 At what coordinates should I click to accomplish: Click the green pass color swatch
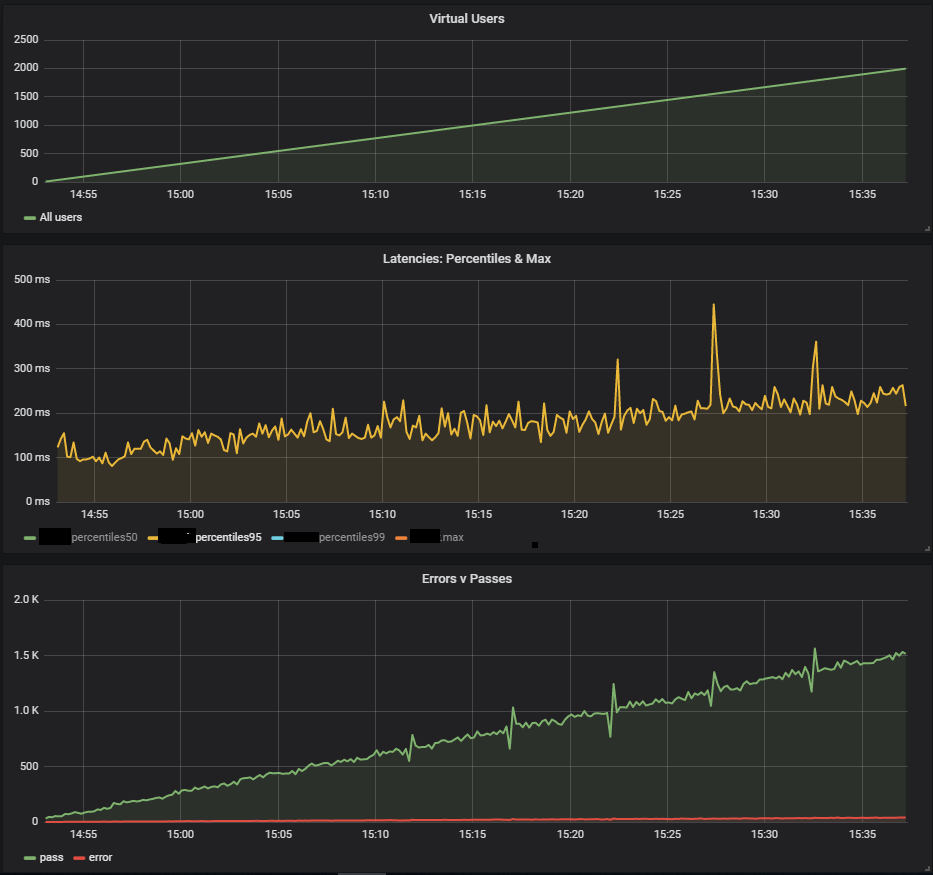(30, 858)
